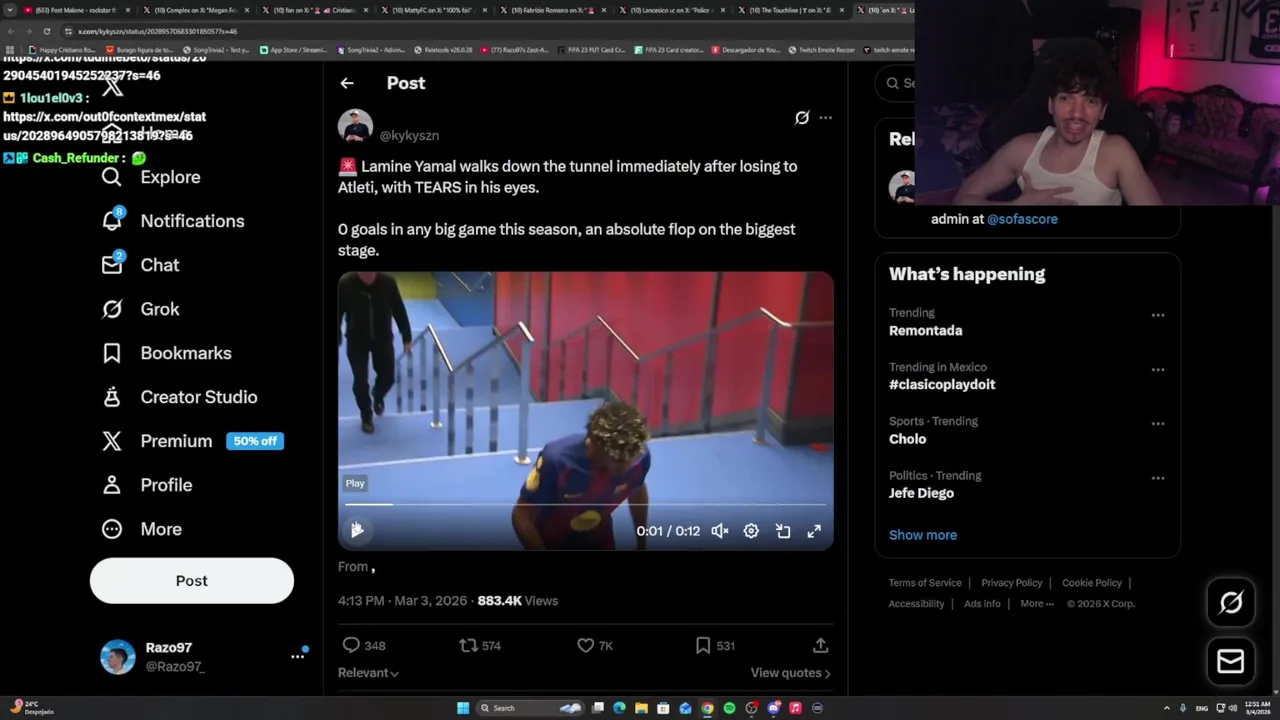Reload the page with the browser refresh button
1280x720 pixels.
[x=46, y=31]
